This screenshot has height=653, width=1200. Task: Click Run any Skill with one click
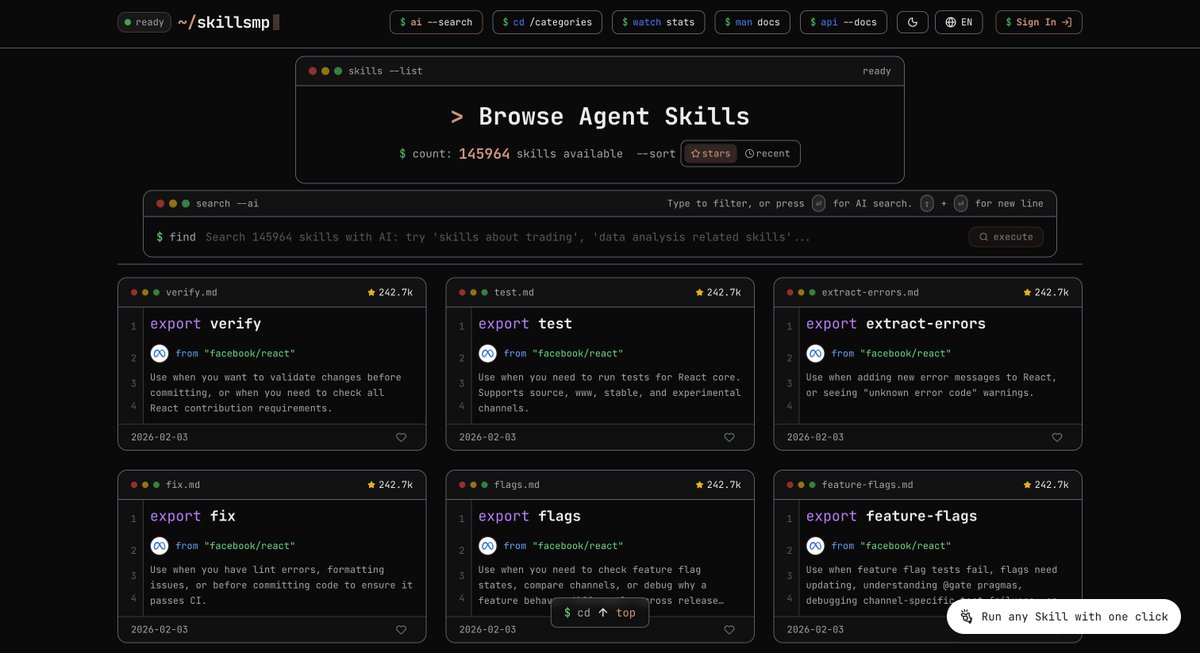pyautogui.click(x=1064, y=617)
